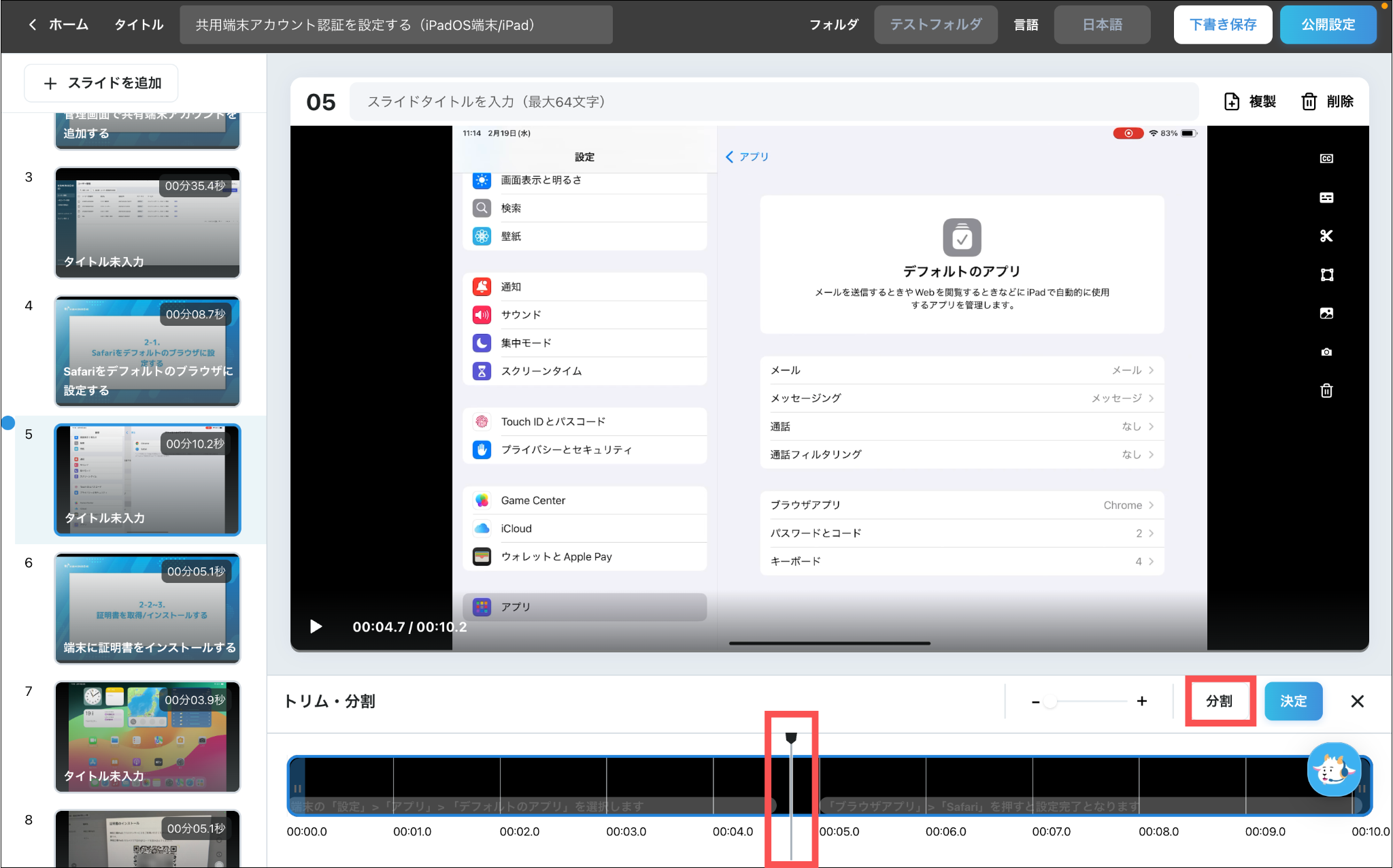1393x868 pixels.
Task: Click the 00:02.0 timeline label
Action: 519,832
